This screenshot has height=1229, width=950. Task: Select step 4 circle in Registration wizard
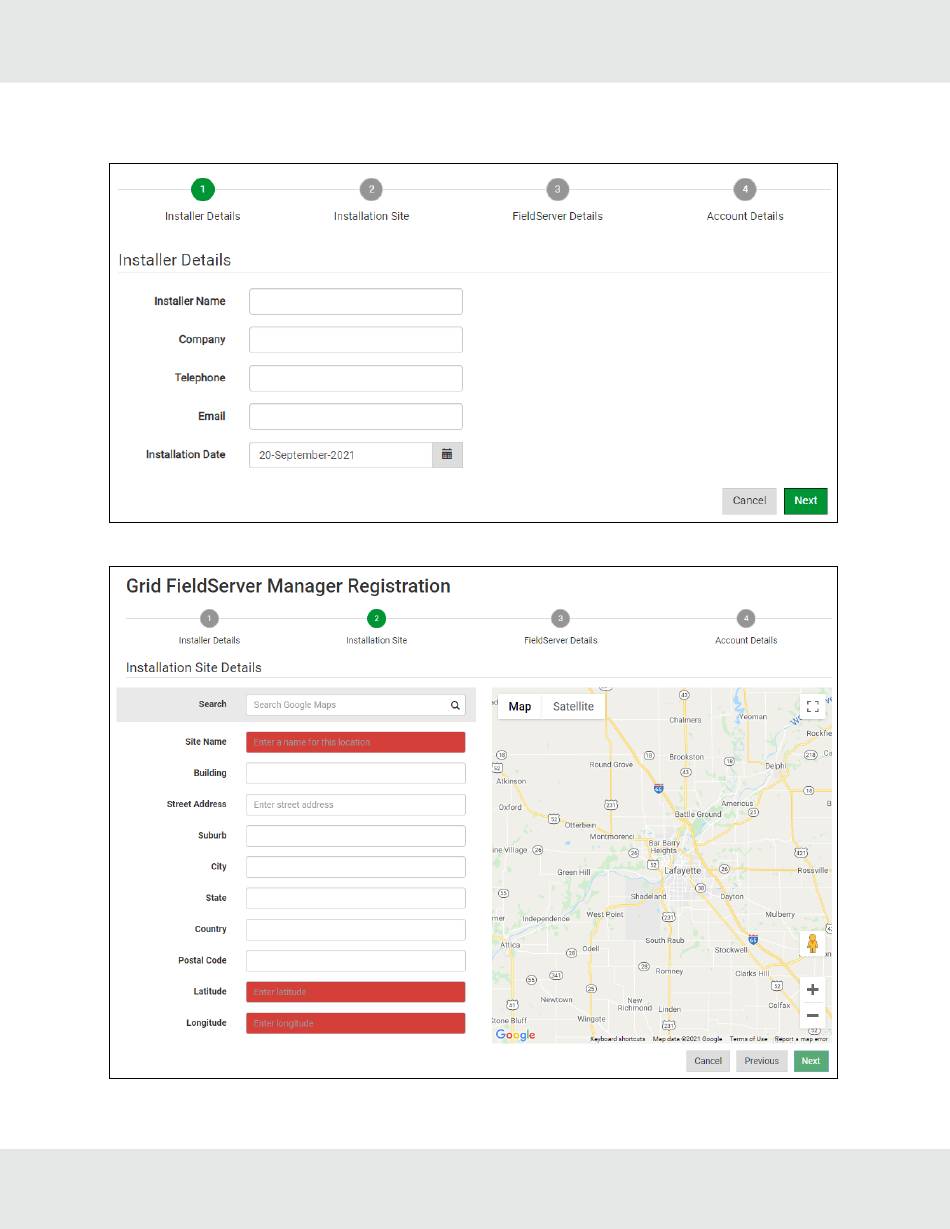[x=746, y=619]
